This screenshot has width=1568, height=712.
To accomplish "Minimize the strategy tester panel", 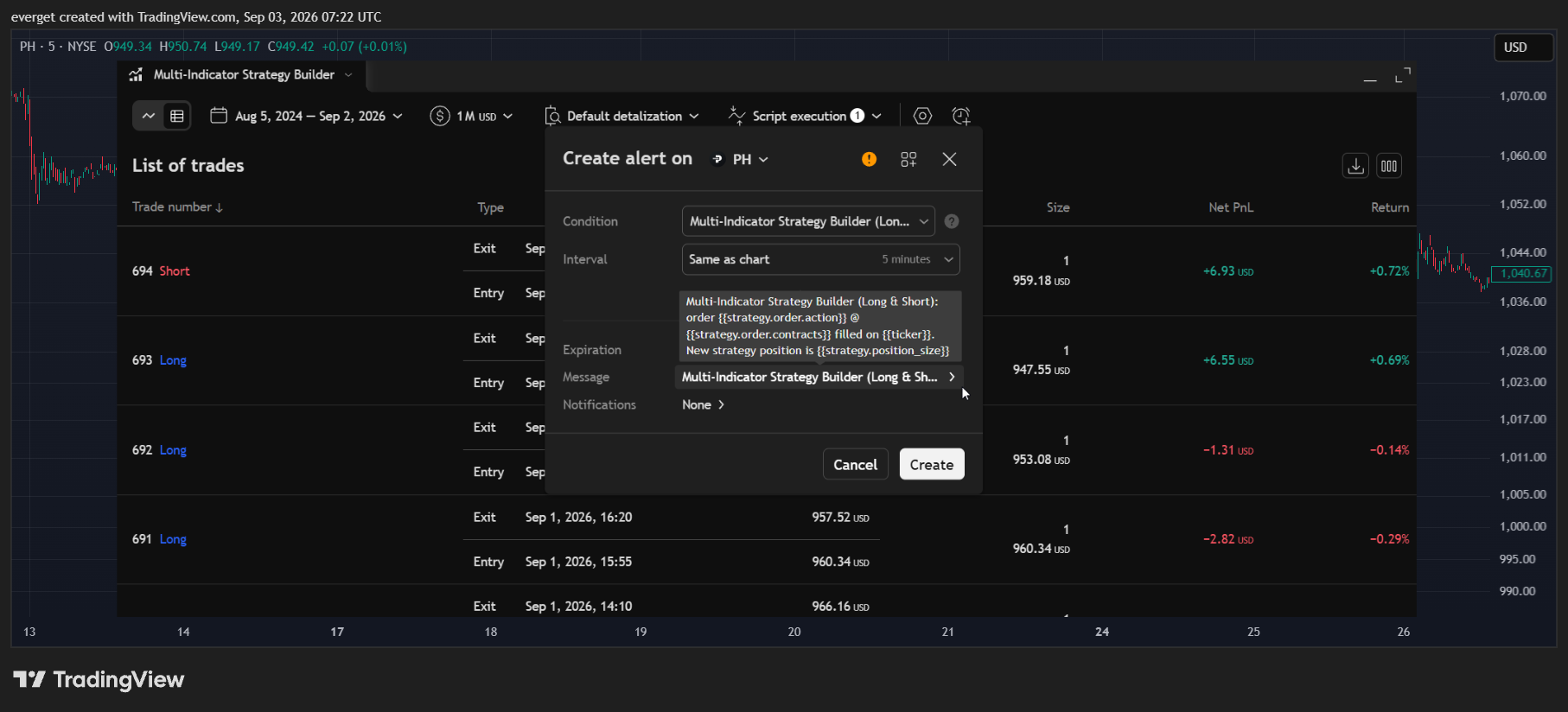I will coord(1370,79).
